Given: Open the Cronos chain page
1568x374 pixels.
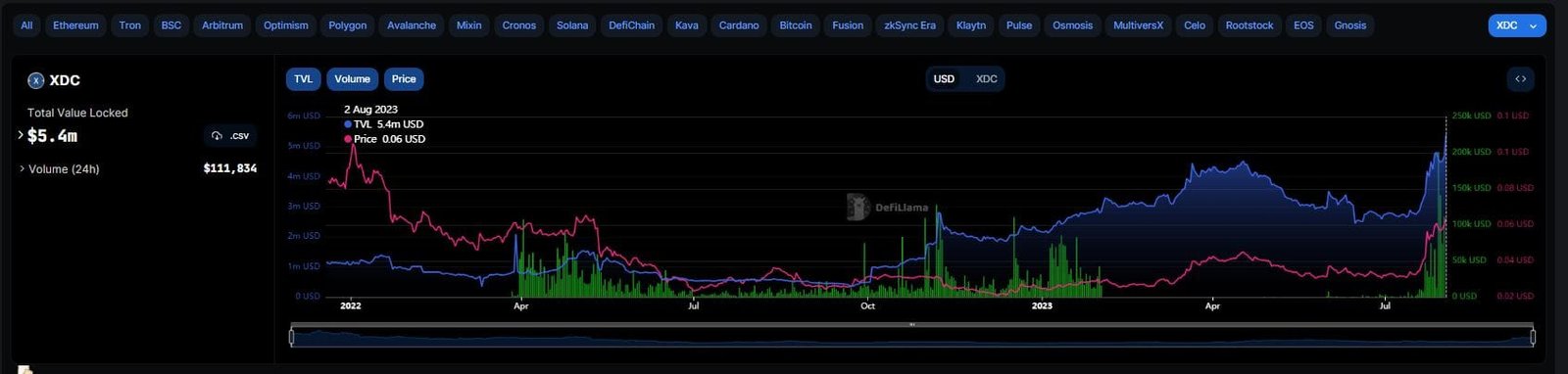Looking at the screenshot, I should click(519, 25).
